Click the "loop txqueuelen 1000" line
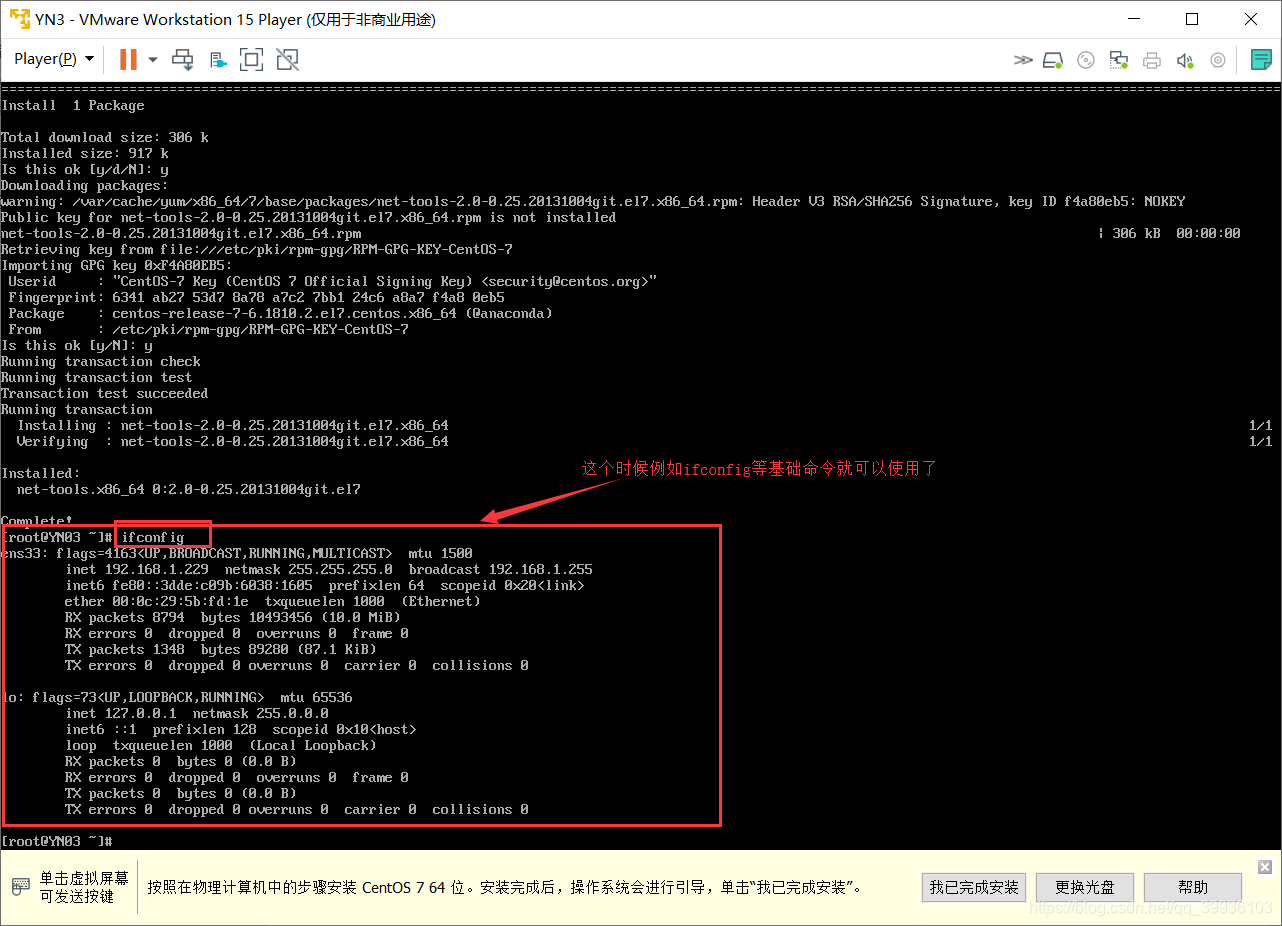 click(221, 745)
